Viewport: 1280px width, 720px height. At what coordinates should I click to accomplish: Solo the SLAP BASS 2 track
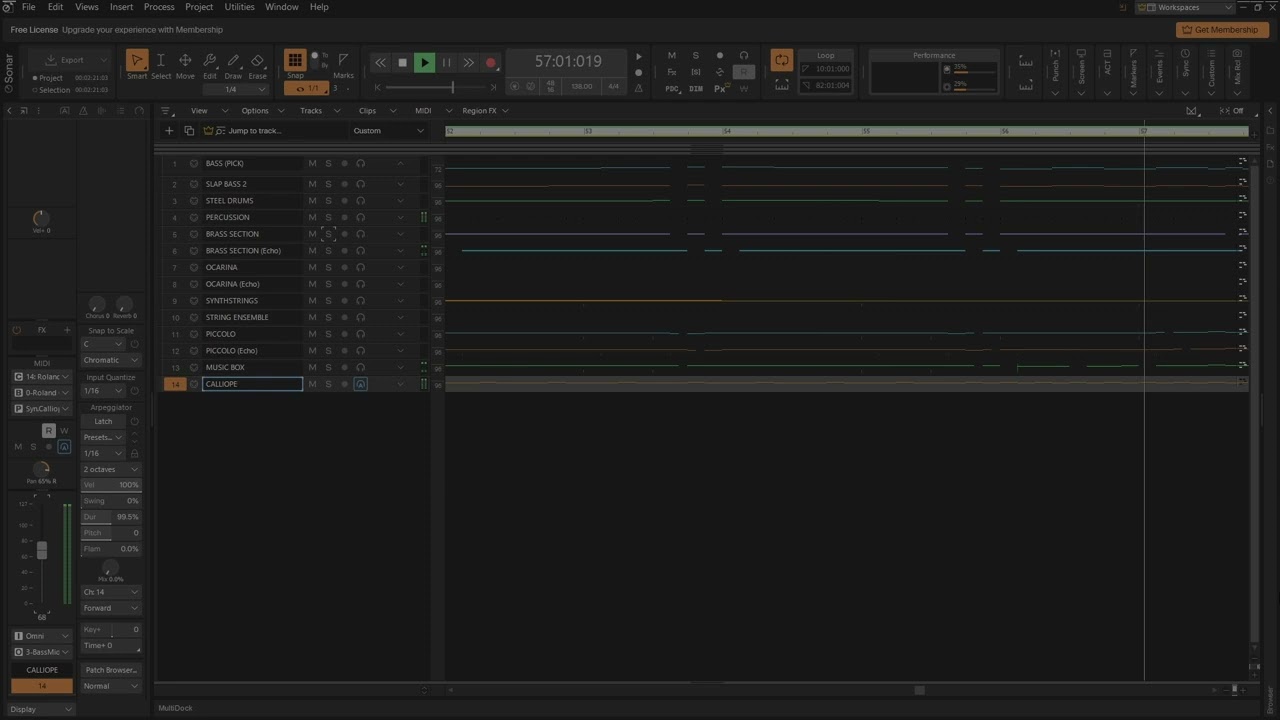328,184
